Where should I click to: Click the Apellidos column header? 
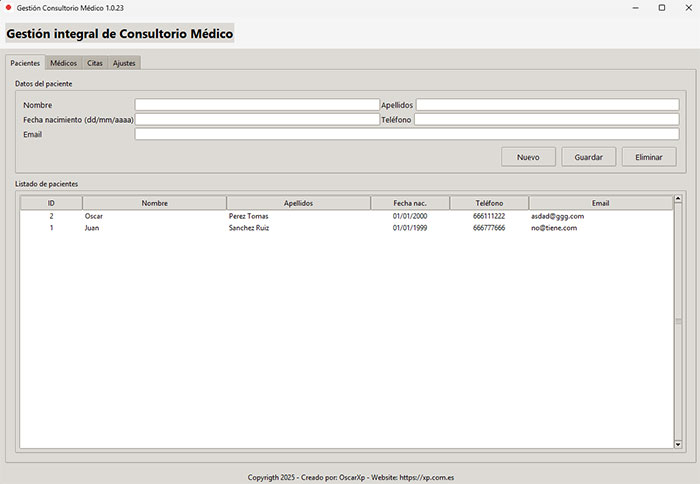coord(298,203)
